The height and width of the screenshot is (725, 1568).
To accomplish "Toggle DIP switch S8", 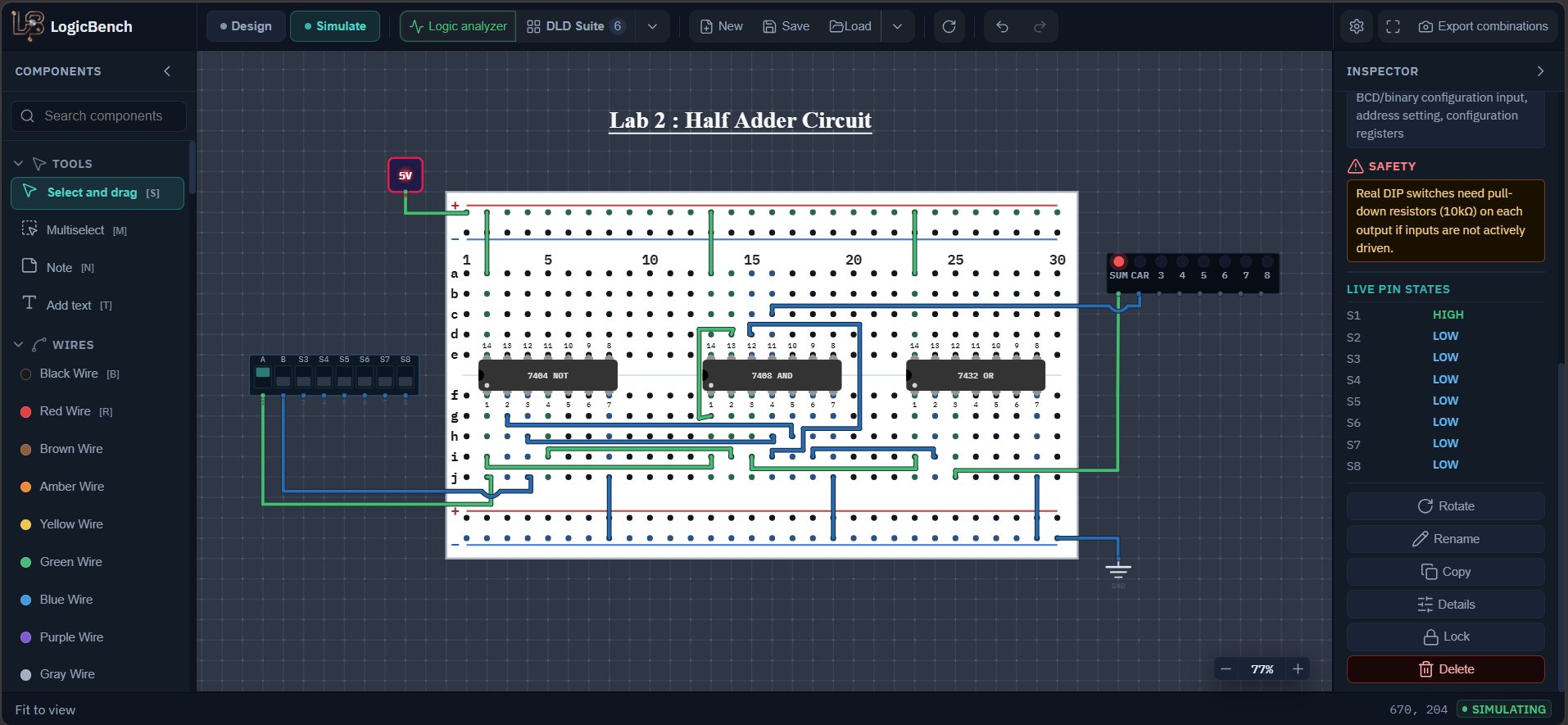I will [x=406, y=376].
